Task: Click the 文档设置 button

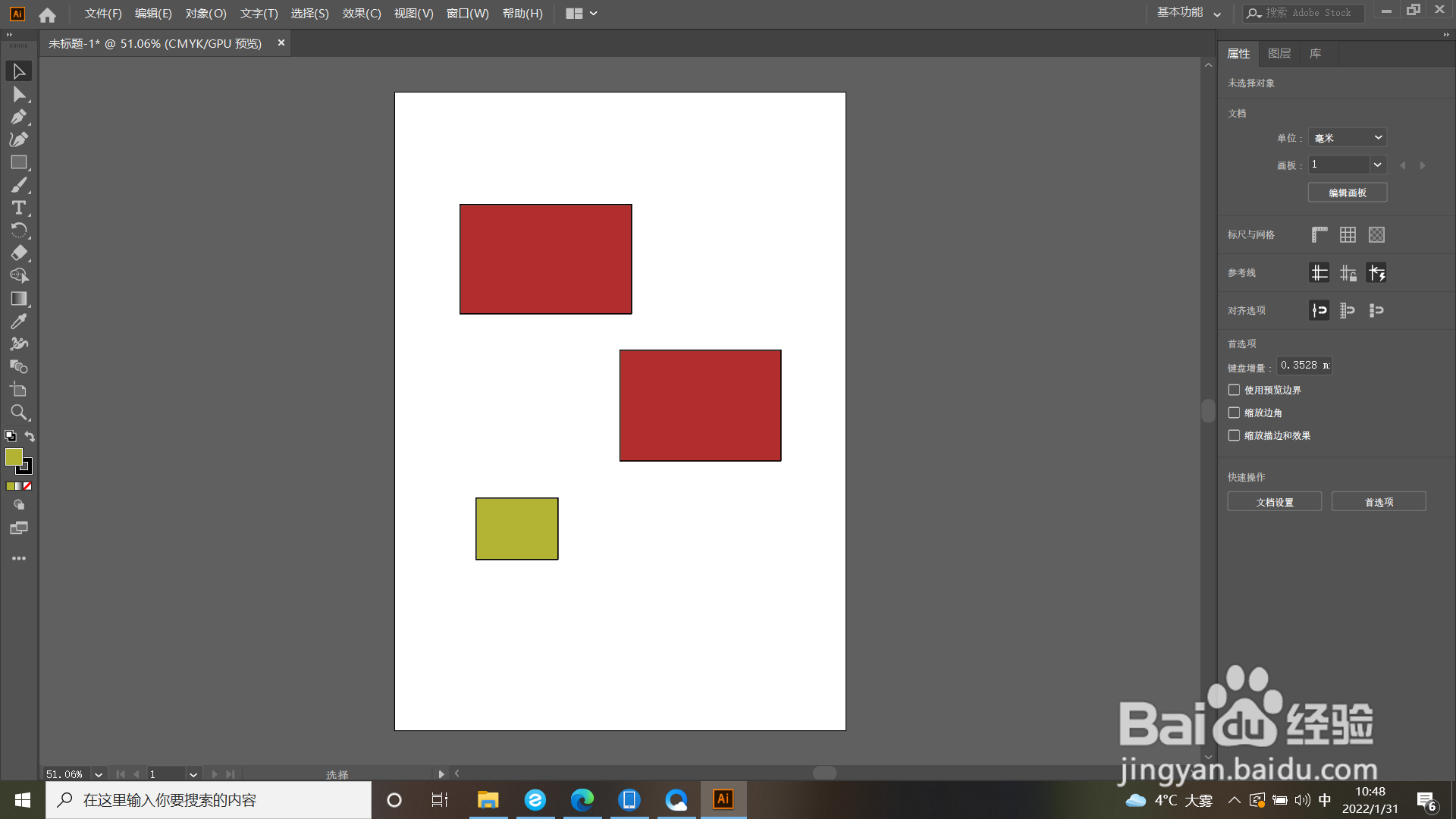Action: 1274,502
